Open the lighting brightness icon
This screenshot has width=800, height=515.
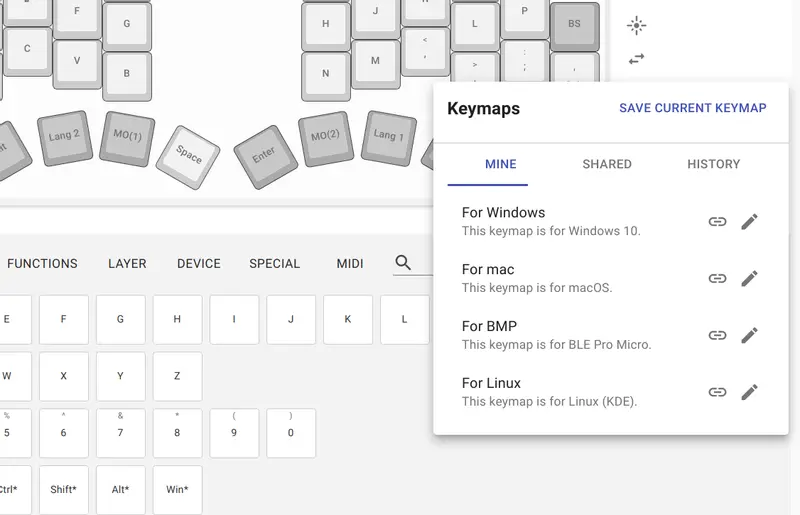(x=636, y=26)
